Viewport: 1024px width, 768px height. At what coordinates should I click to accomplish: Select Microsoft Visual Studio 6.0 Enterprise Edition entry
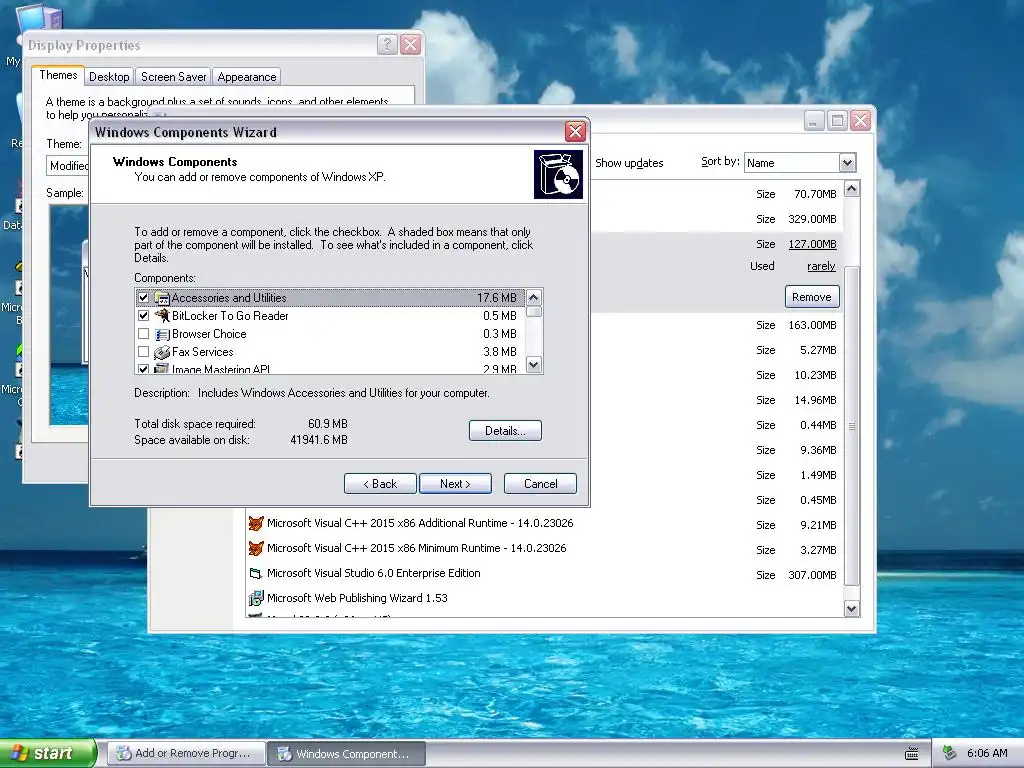[374, 573]
